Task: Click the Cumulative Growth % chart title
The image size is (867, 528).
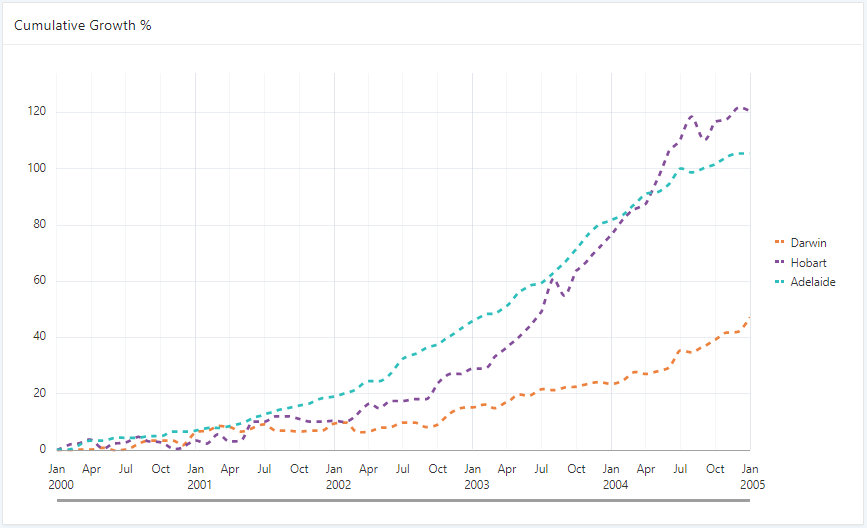Action: [82, 24]
